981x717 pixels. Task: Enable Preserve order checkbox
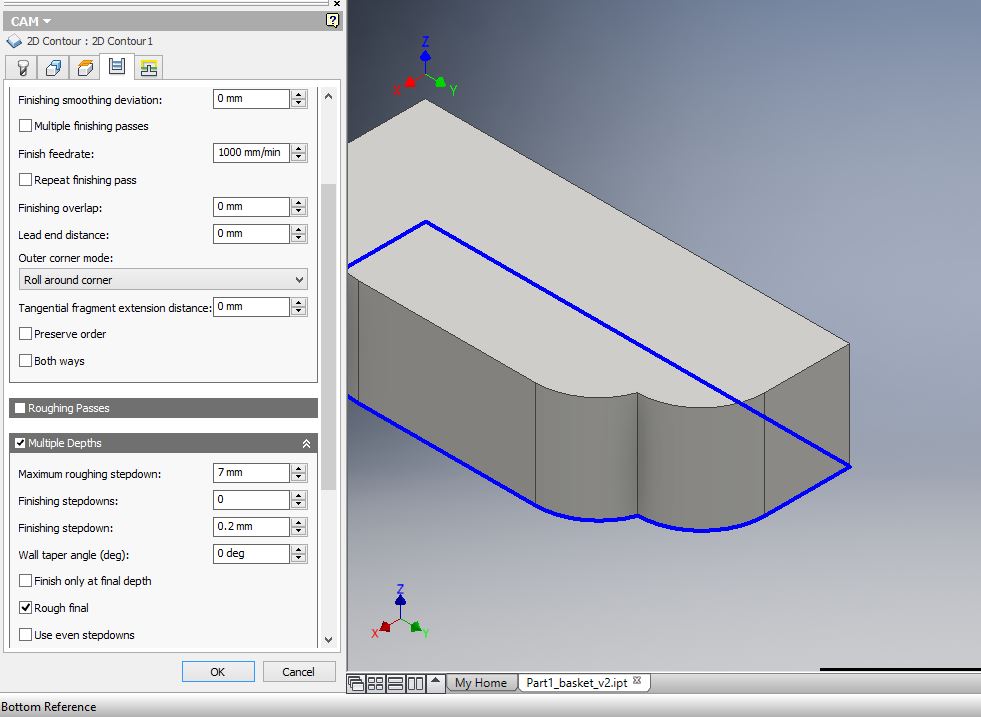26,333
